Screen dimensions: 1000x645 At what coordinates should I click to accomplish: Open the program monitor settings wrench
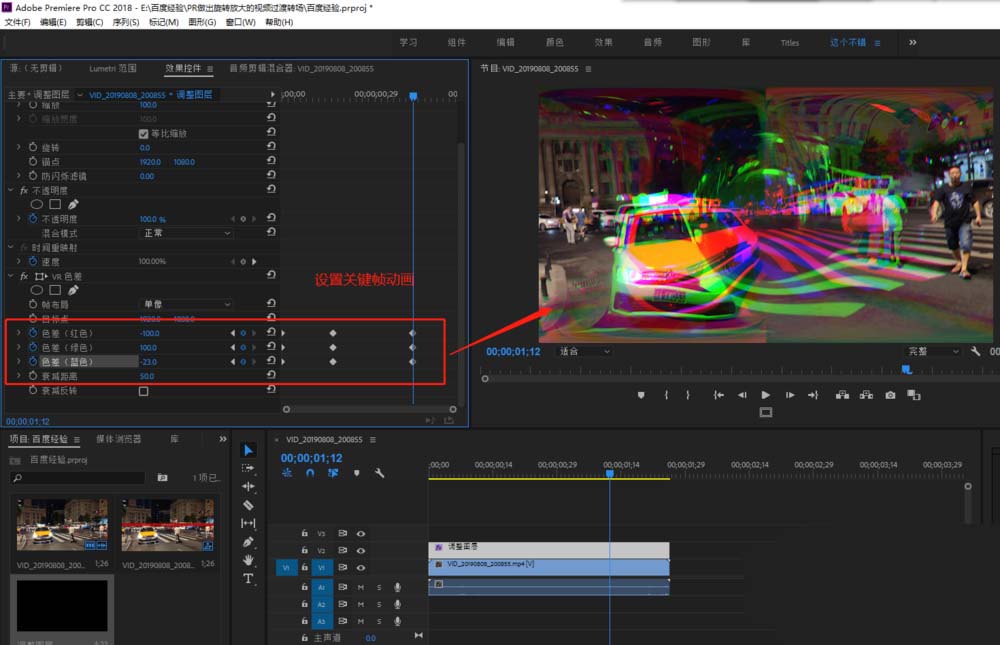point(977,351)
